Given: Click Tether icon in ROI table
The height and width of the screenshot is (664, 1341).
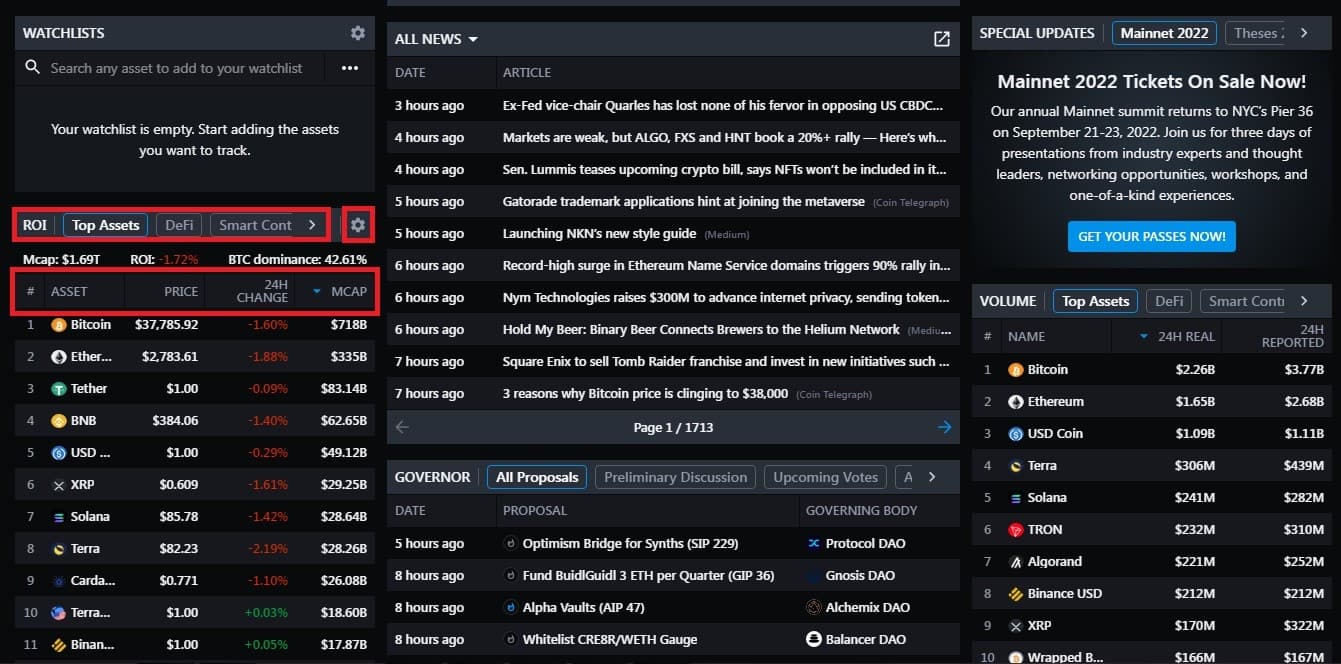Looking at the screenshot, I should point(58,389).
